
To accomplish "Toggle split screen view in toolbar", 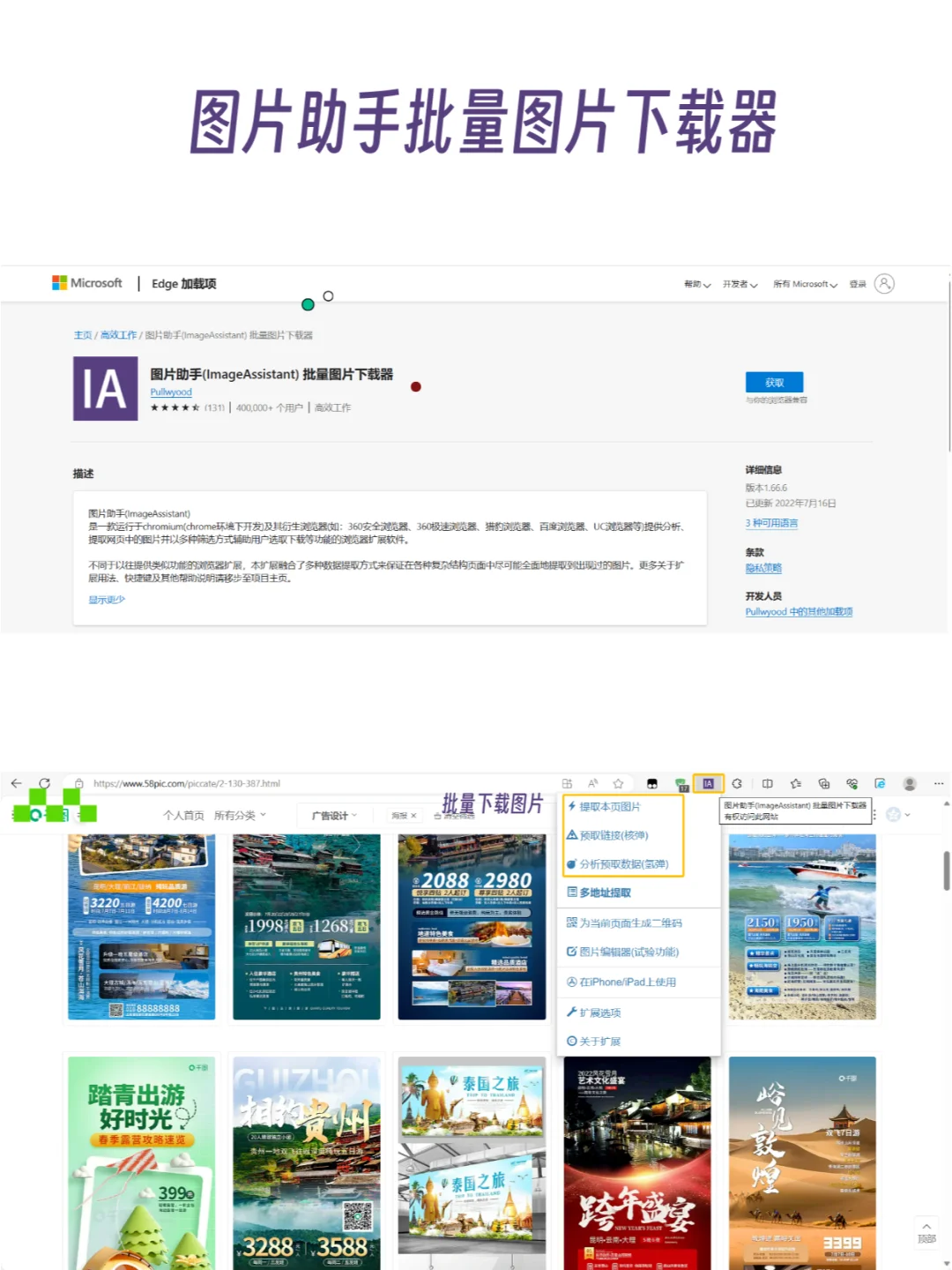I will tap(767, 782).
